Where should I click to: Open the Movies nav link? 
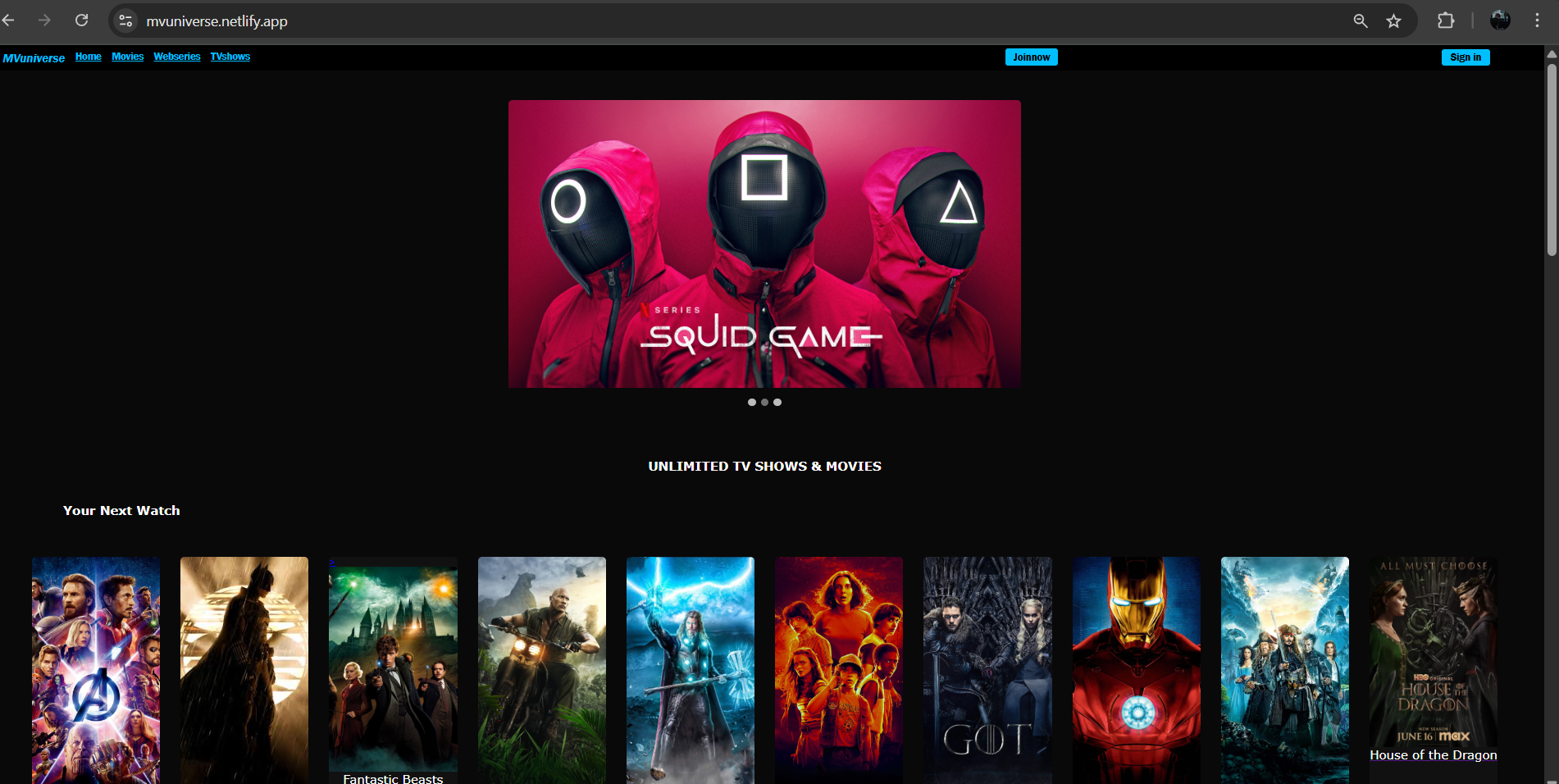128,57
